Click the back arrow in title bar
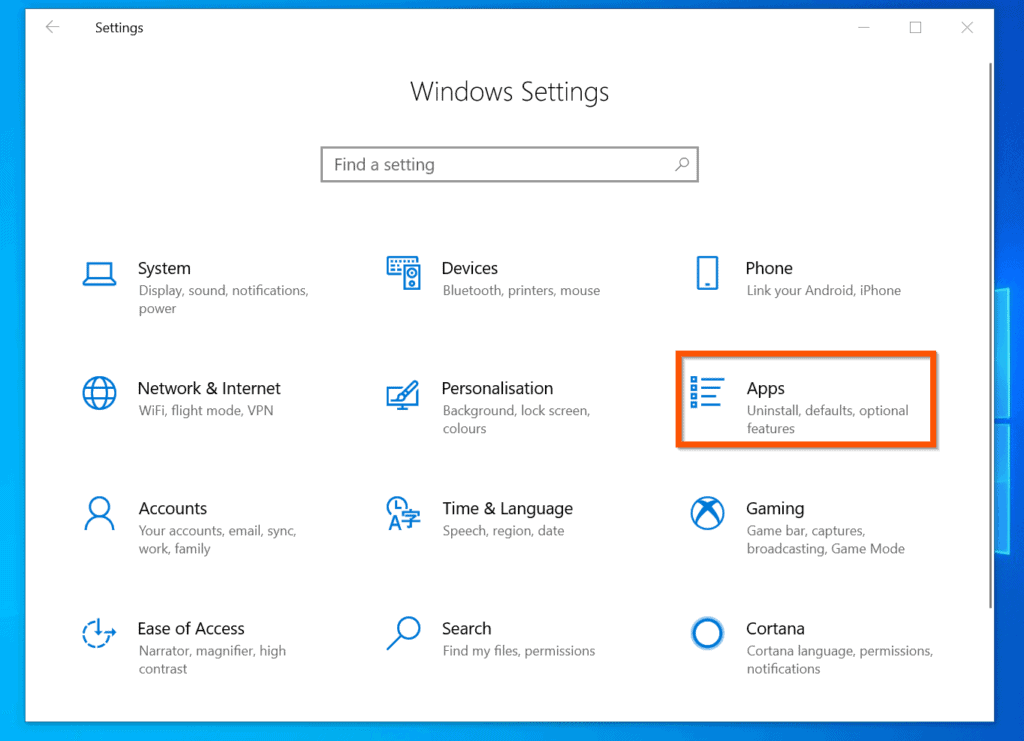The width and height of the screenshot is (1024, 741). 52,28
